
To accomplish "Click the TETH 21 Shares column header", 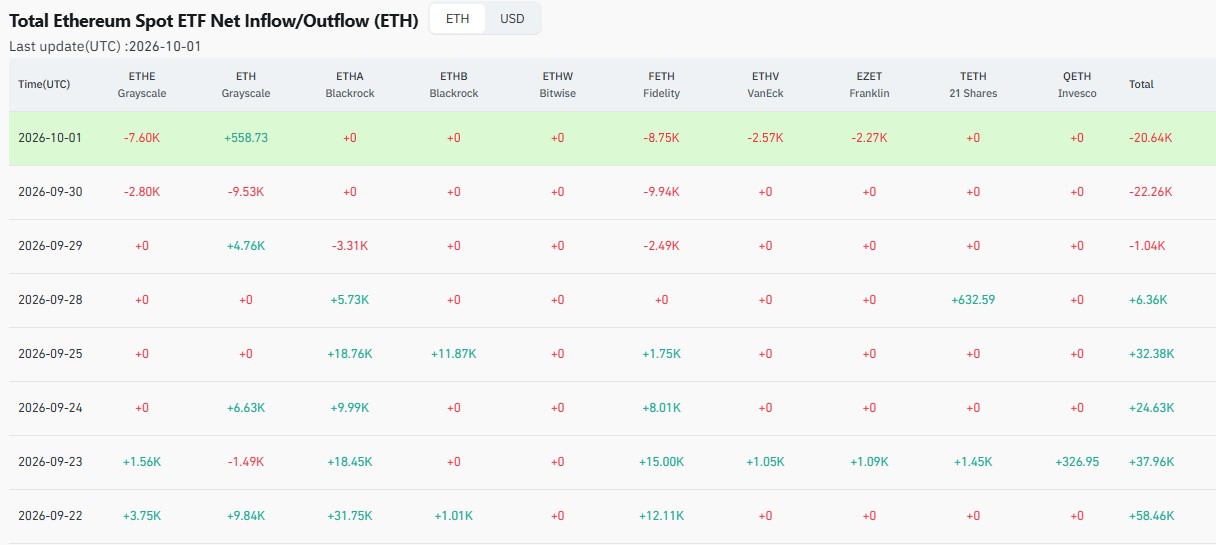I will click(973, 84).
